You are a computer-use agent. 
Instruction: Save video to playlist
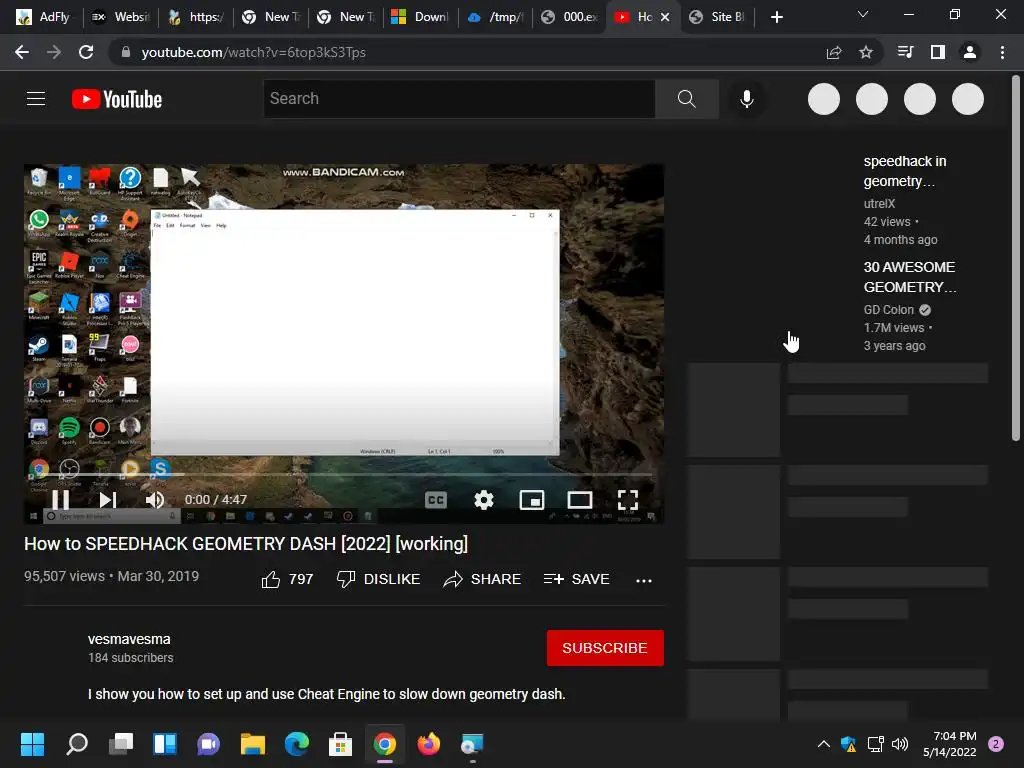577,579
